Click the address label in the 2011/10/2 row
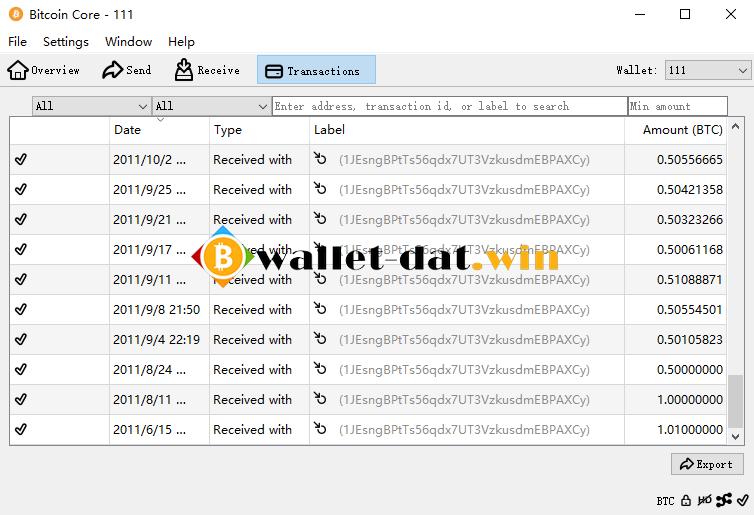The image size is (754, 515). coord(464,160)
